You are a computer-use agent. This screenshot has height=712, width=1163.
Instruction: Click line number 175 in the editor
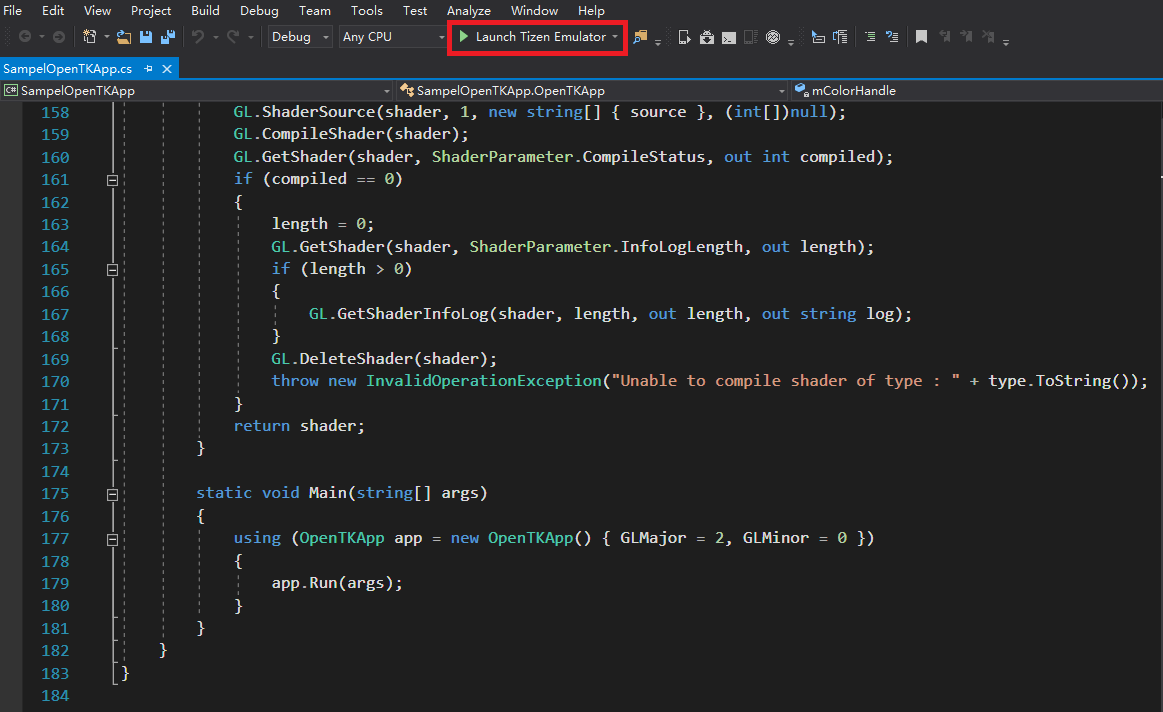tap(54, 493)
